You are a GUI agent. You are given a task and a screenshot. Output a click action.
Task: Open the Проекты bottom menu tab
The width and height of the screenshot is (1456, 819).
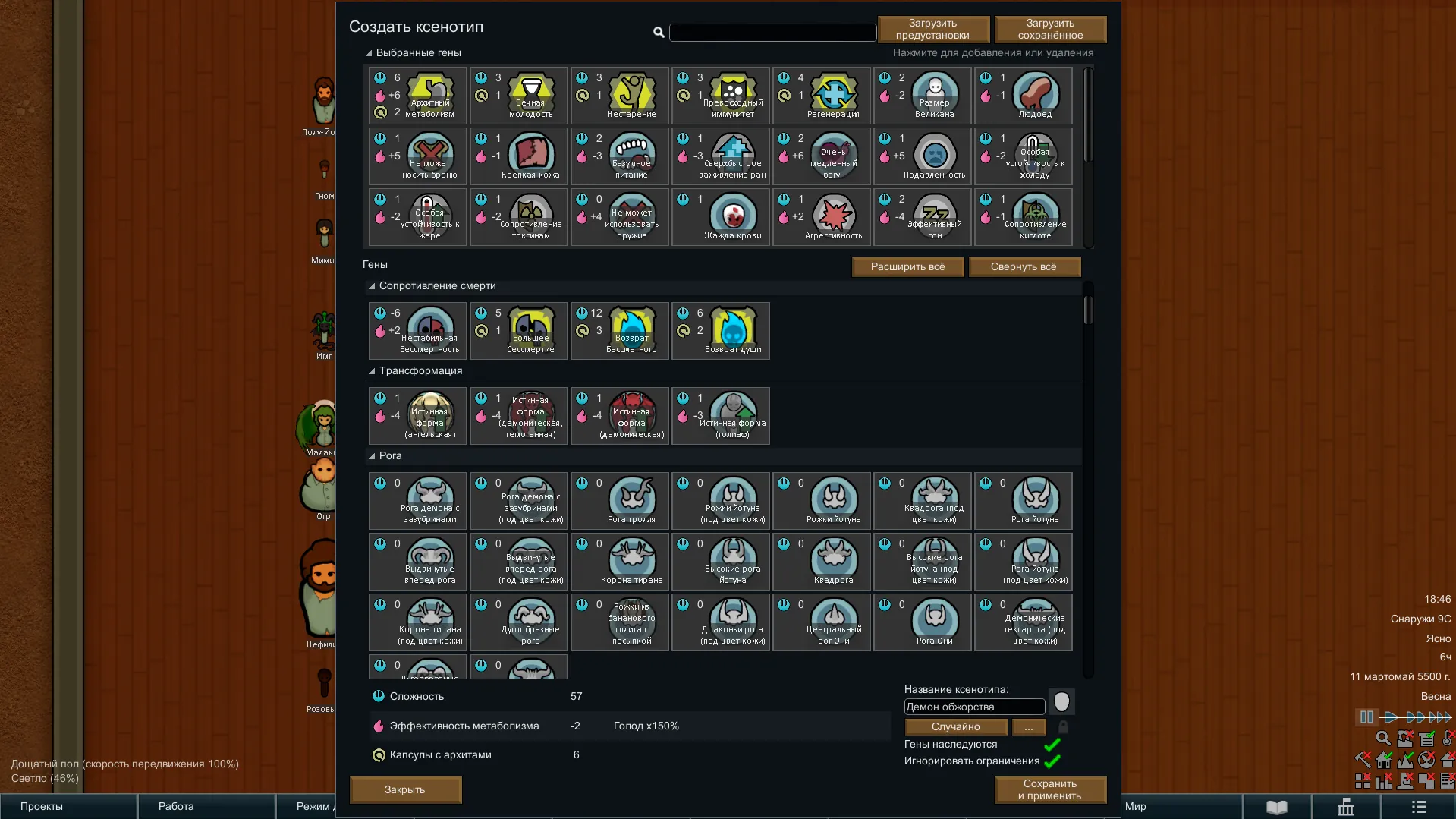42,806
